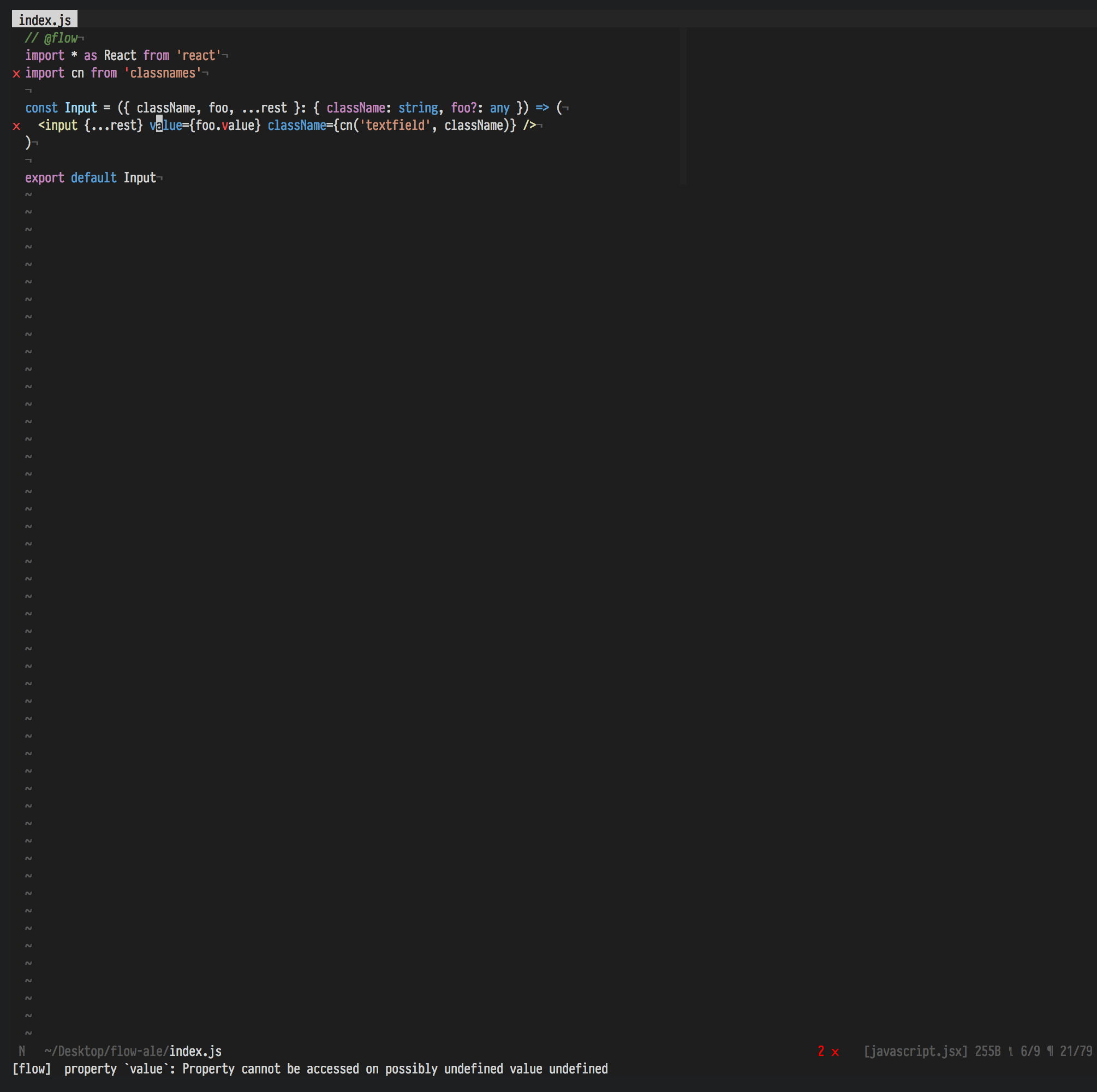Click the 'textfield' string argument

pyautogui.click(x=395, y=126)
